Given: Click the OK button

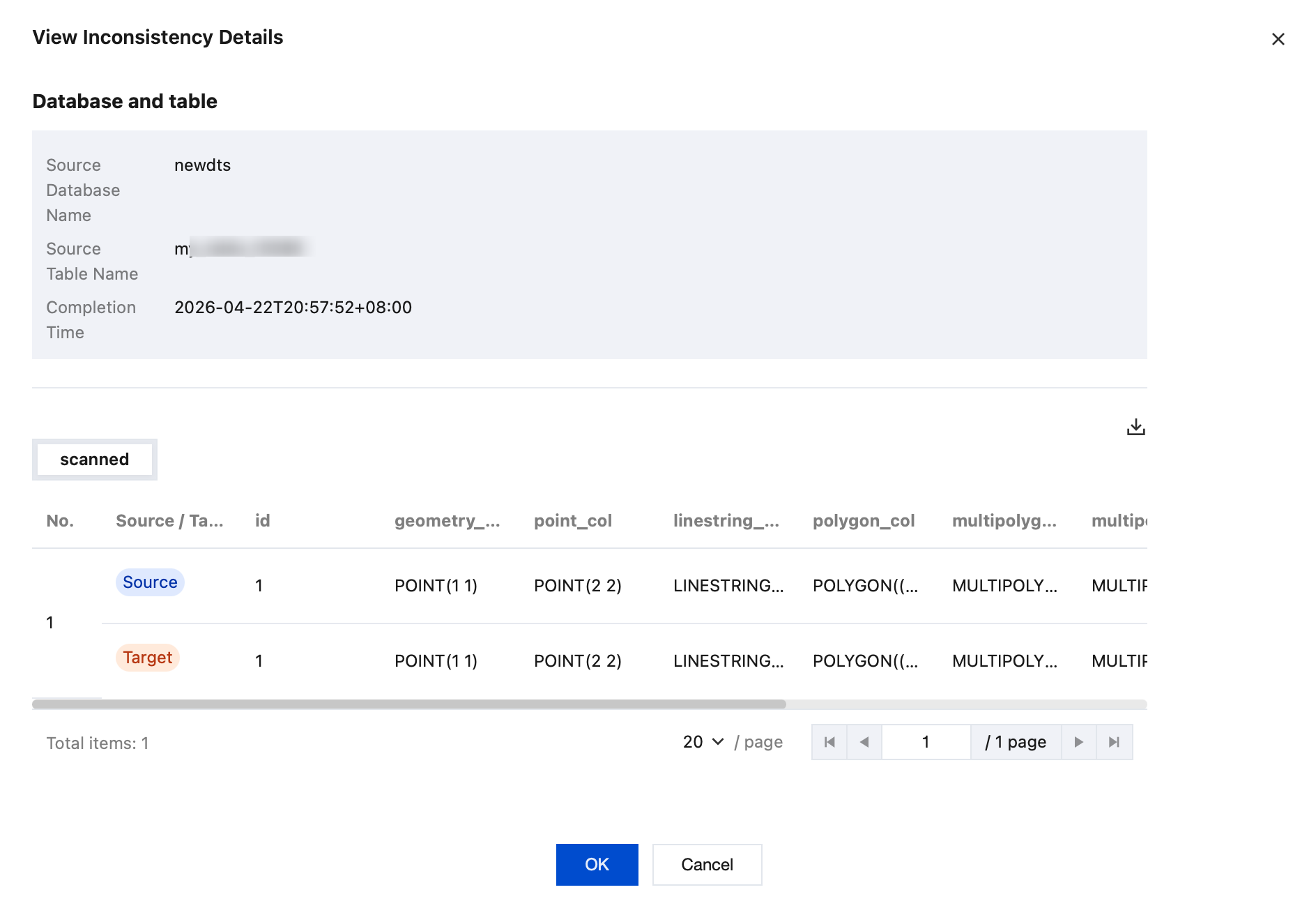Looking at the screenshot, I should tap(597, 865).
